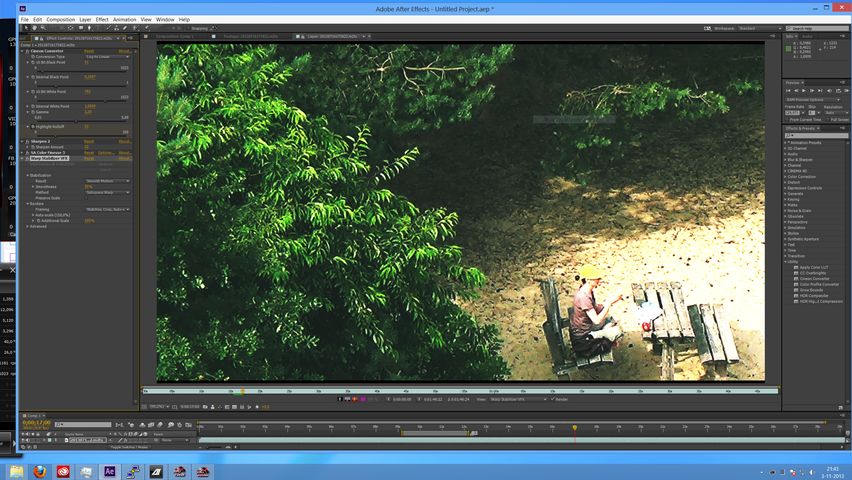Step to next frame in Preview panel

812,91
